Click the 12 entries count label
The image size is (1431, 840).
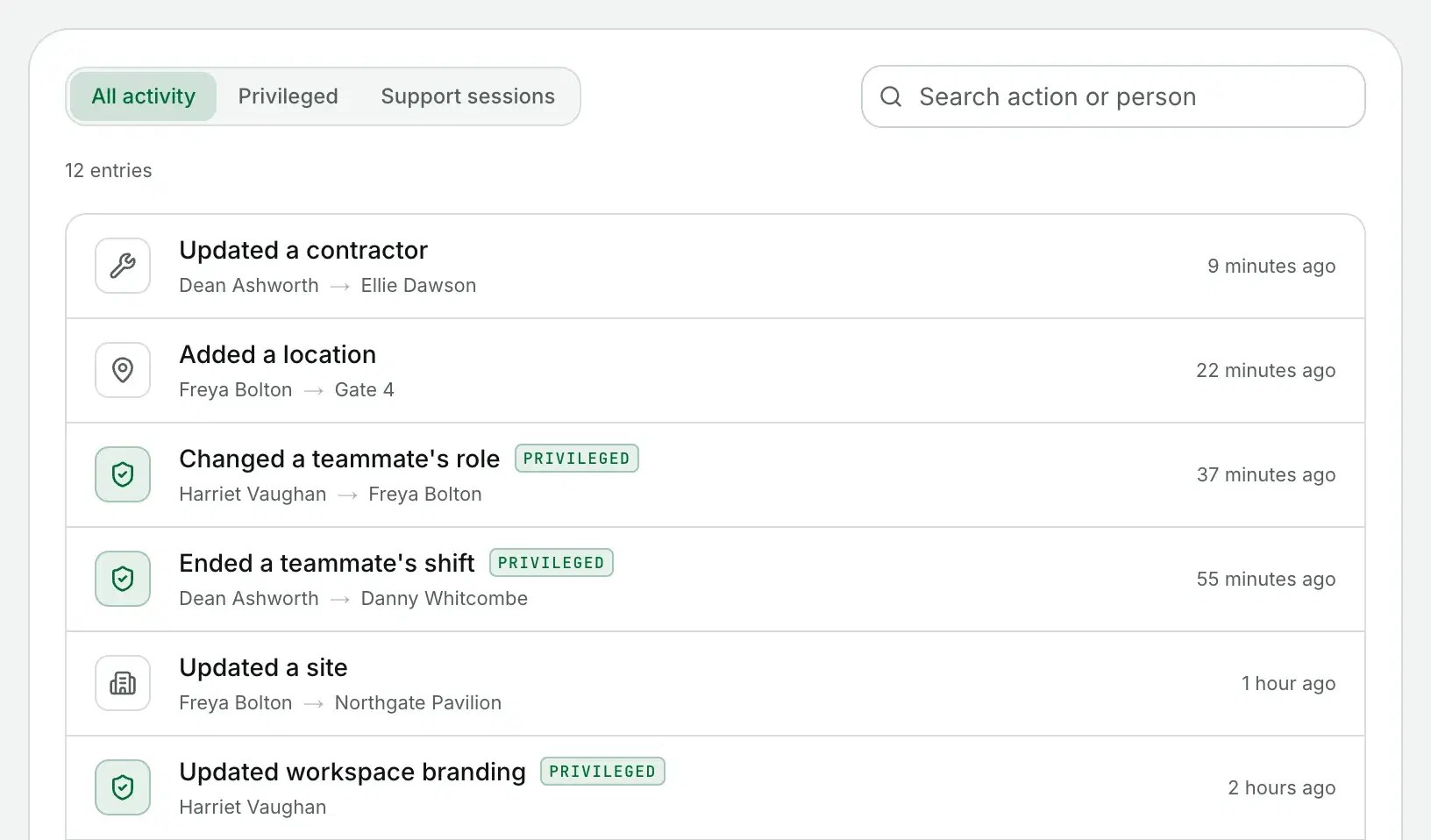[108, 170]
